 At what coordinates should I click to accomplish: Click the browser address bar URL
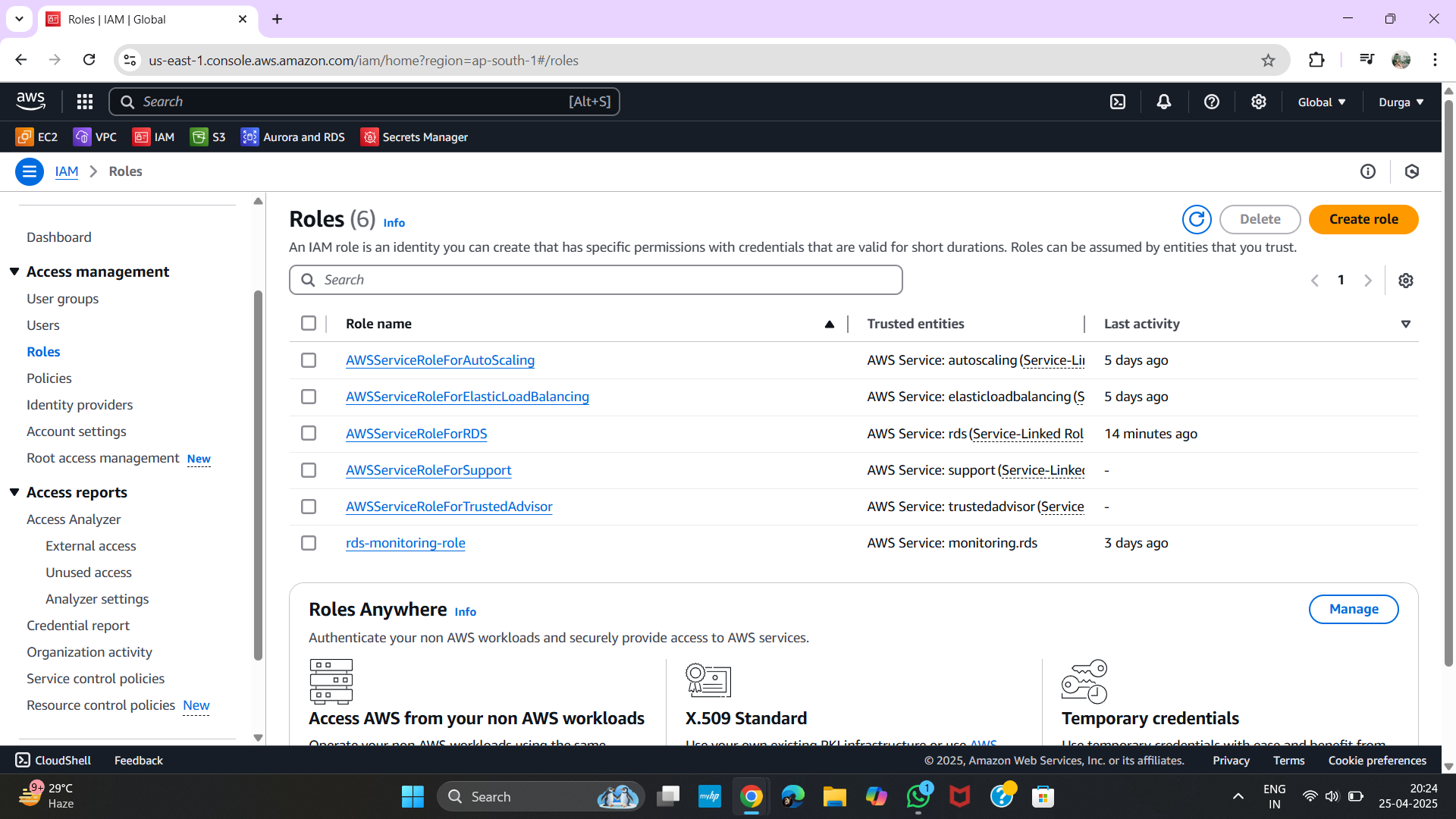pos(364,61)
